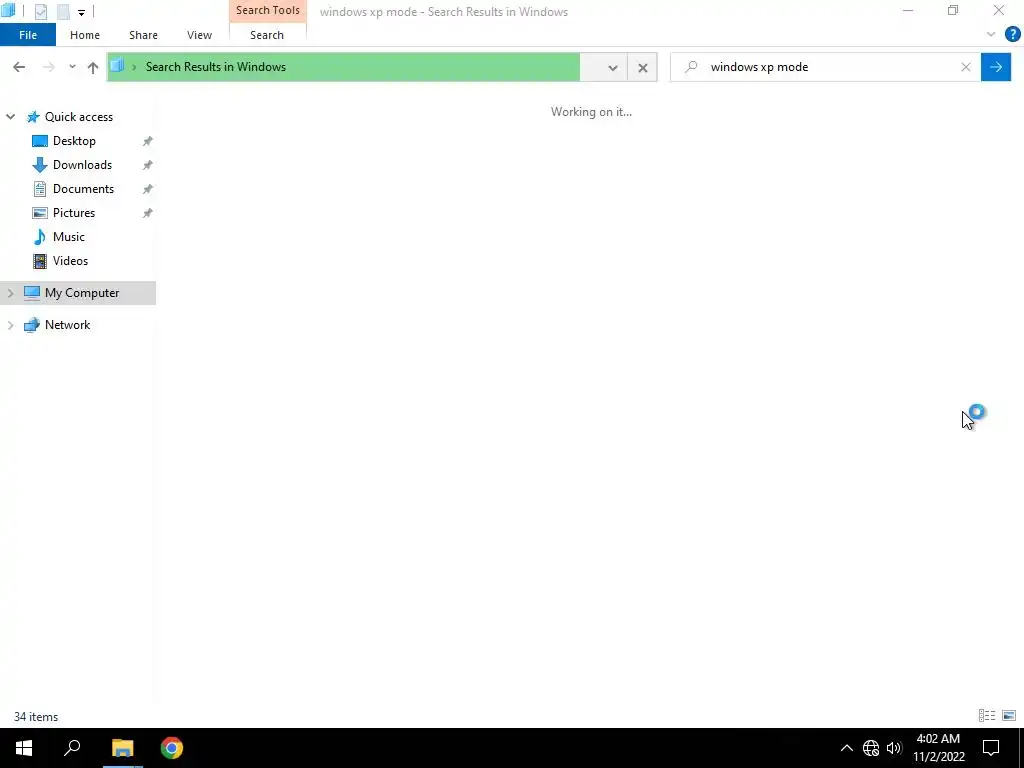Click the New folder quick access icon
Image resolution: width=1024 pixels, height=768 pixels.
[63, 12]
